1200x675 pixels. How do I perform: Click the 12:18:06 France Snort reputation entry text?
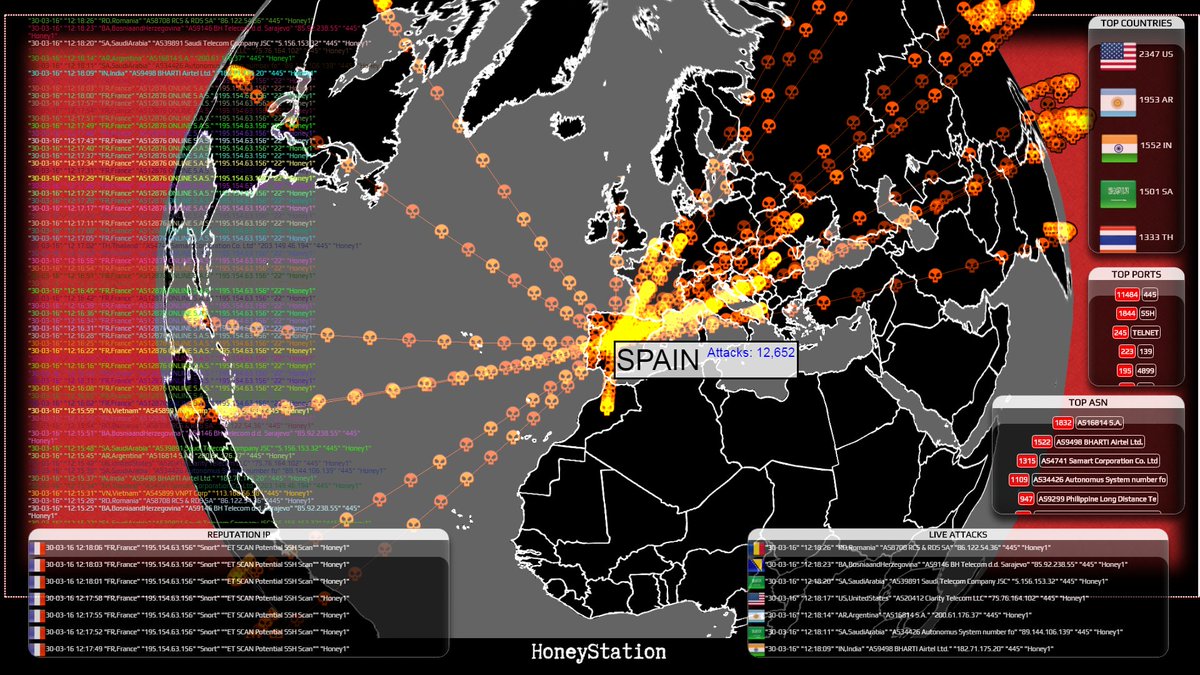(x=199, y=548)
